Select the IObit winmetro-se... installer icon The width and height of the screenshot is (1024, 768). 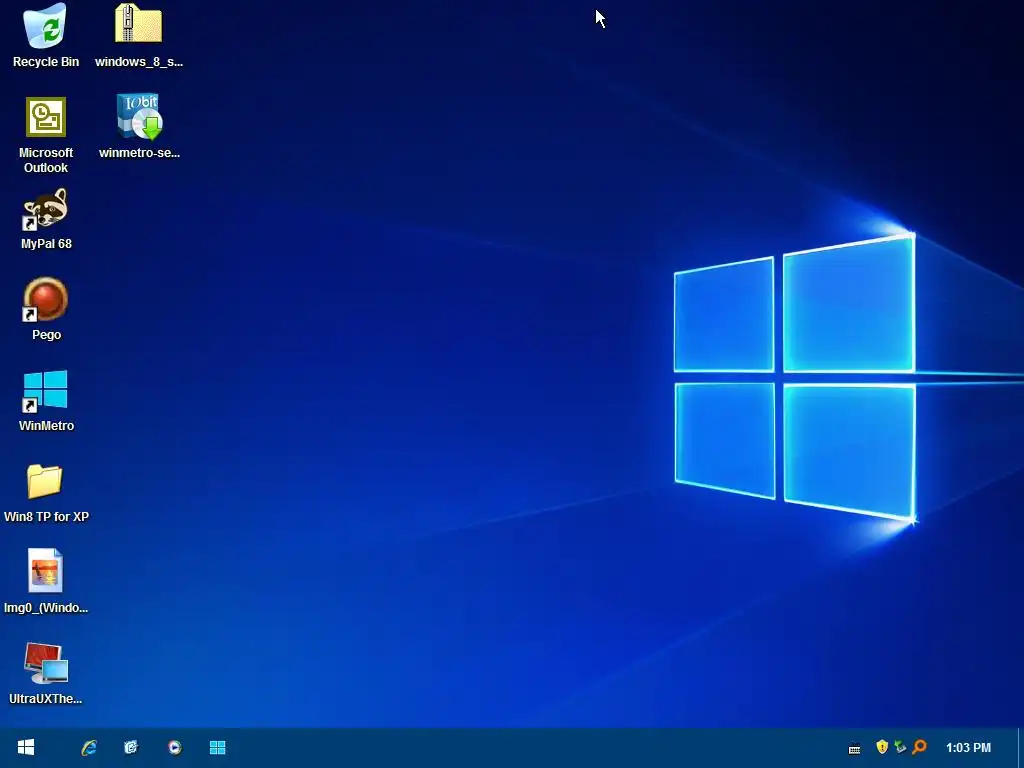tap(138, 117)
